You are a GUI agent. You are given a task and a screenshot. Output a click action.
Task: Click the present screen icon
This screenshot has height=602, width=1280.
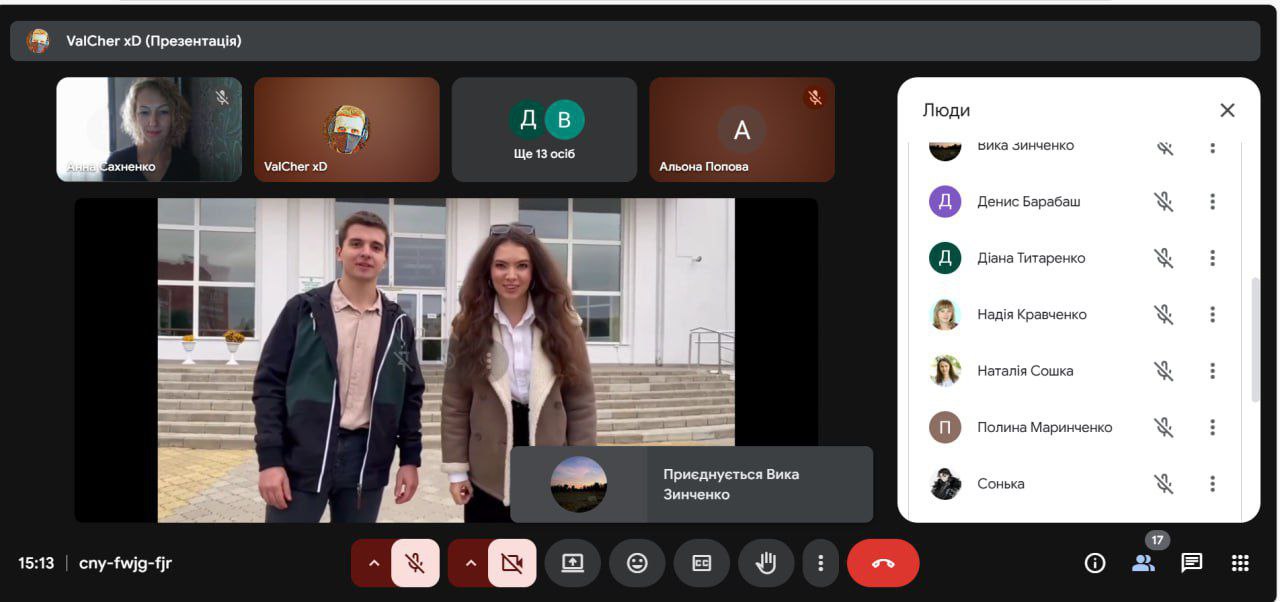(572, 563)
